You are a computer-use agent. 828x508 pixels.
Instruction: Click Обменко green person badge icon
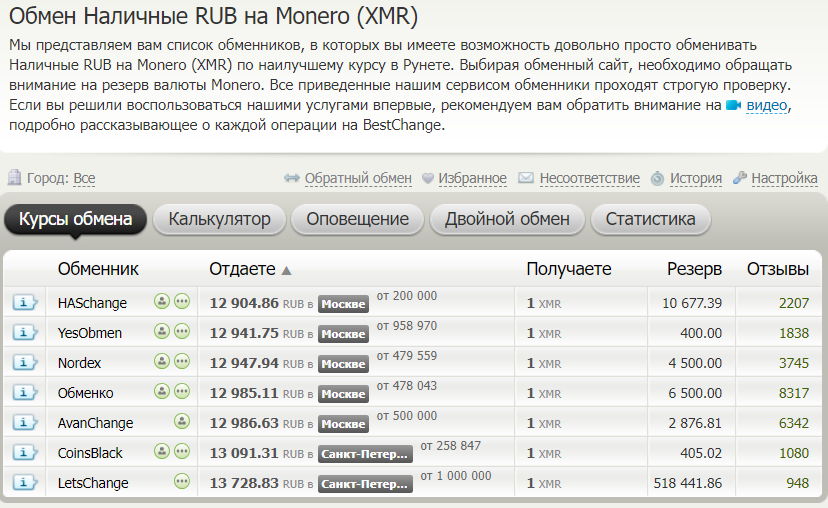pos(162,392)
